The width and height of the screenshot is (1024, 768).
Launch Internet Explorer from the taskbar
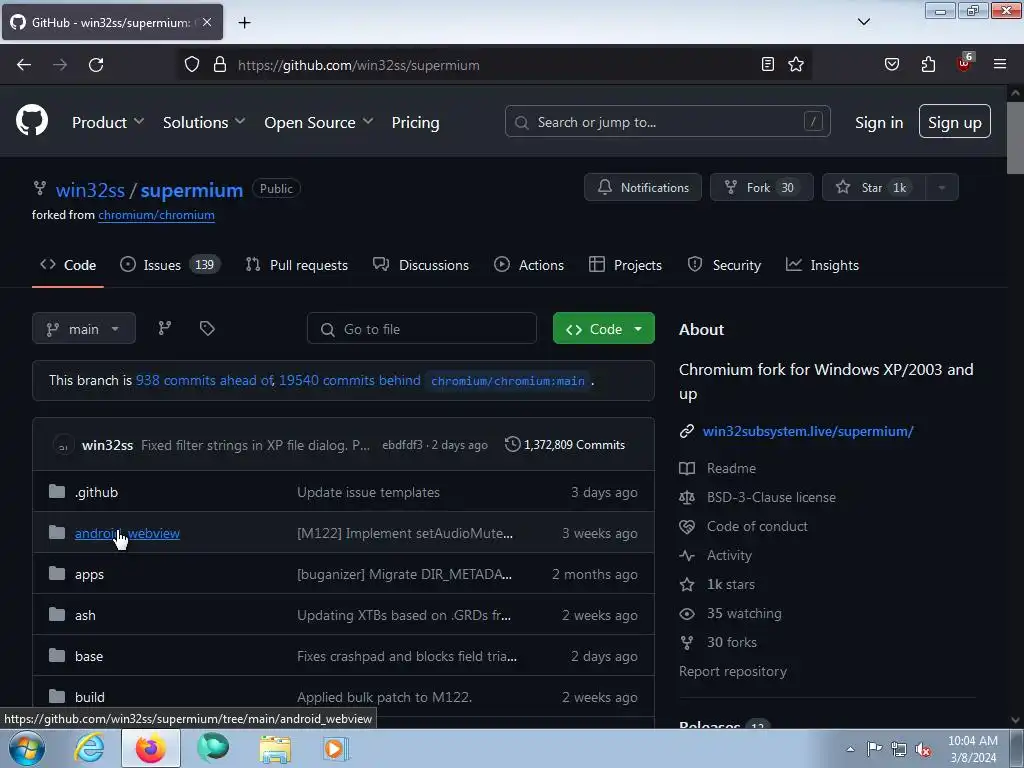(89, 748)
